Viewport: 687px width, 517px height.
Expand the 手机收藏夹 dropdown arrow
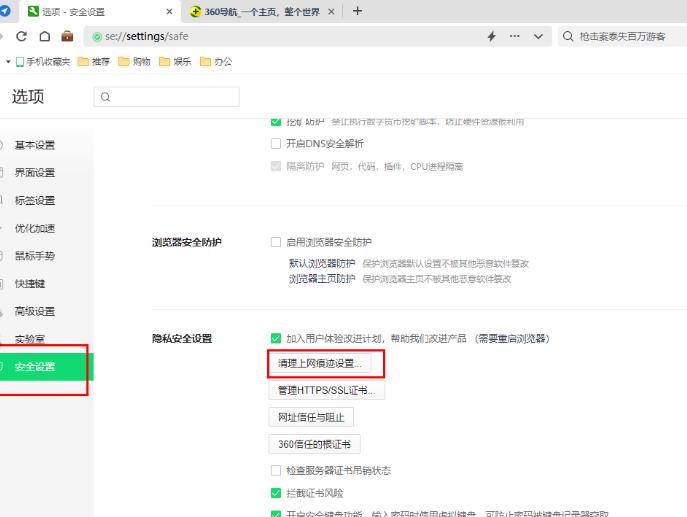[8, 61]
